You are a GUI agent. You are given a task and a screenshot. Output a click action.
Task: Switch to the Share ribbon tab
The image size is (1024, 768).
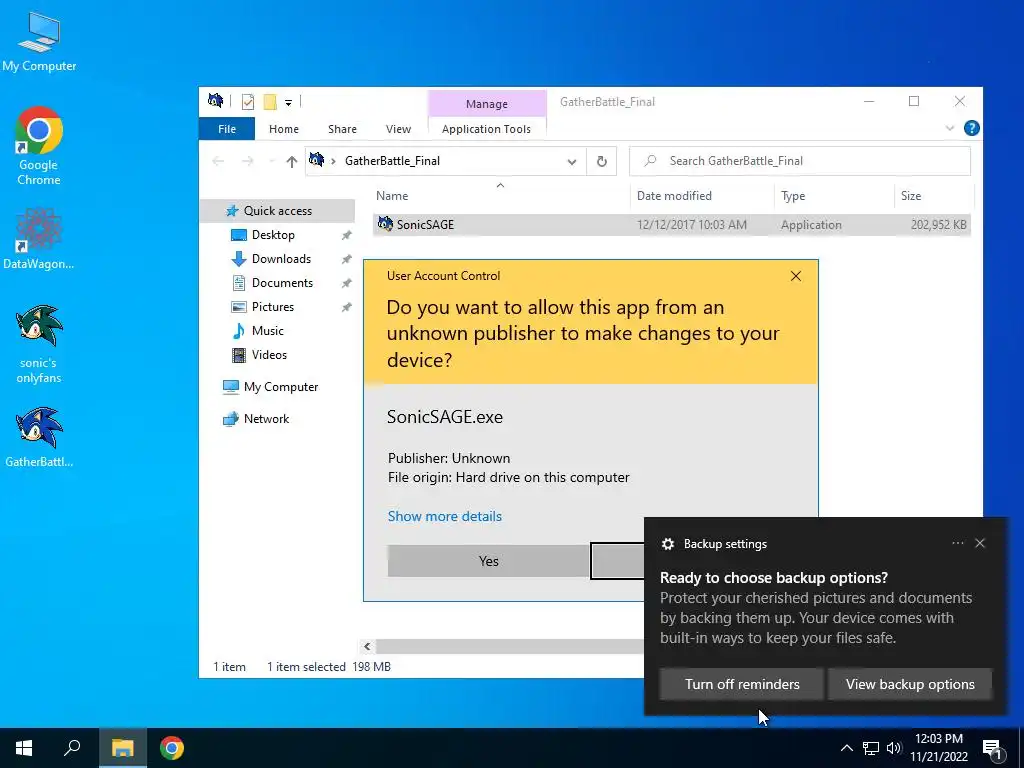pyautogui.click(x=342, y=129)
